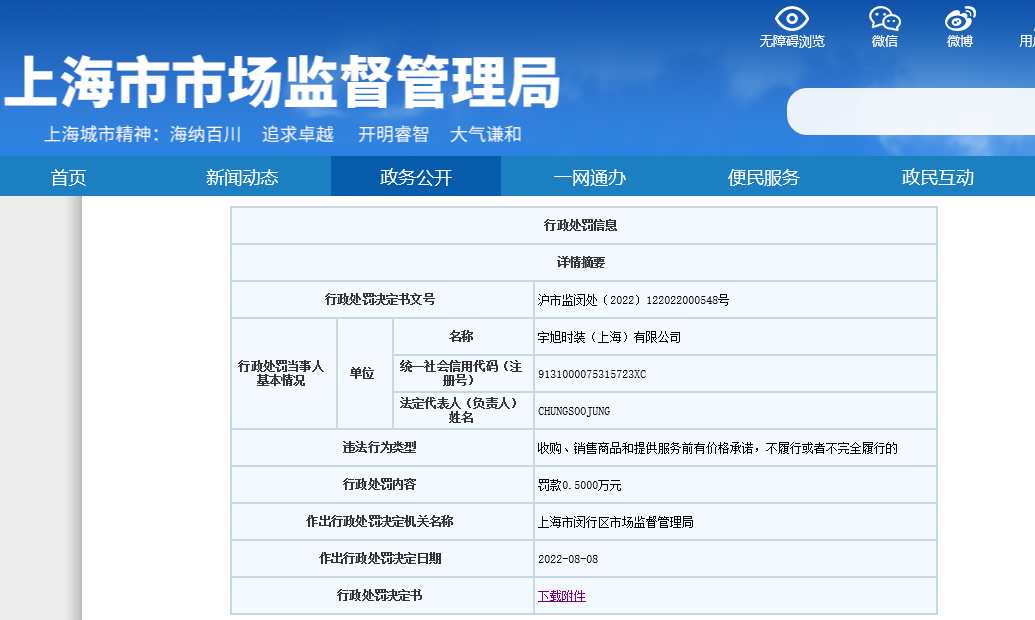Select penalty text 罚款0.5000万元
This screenshot has height=620, width=1035.
(x=580, y=485)
